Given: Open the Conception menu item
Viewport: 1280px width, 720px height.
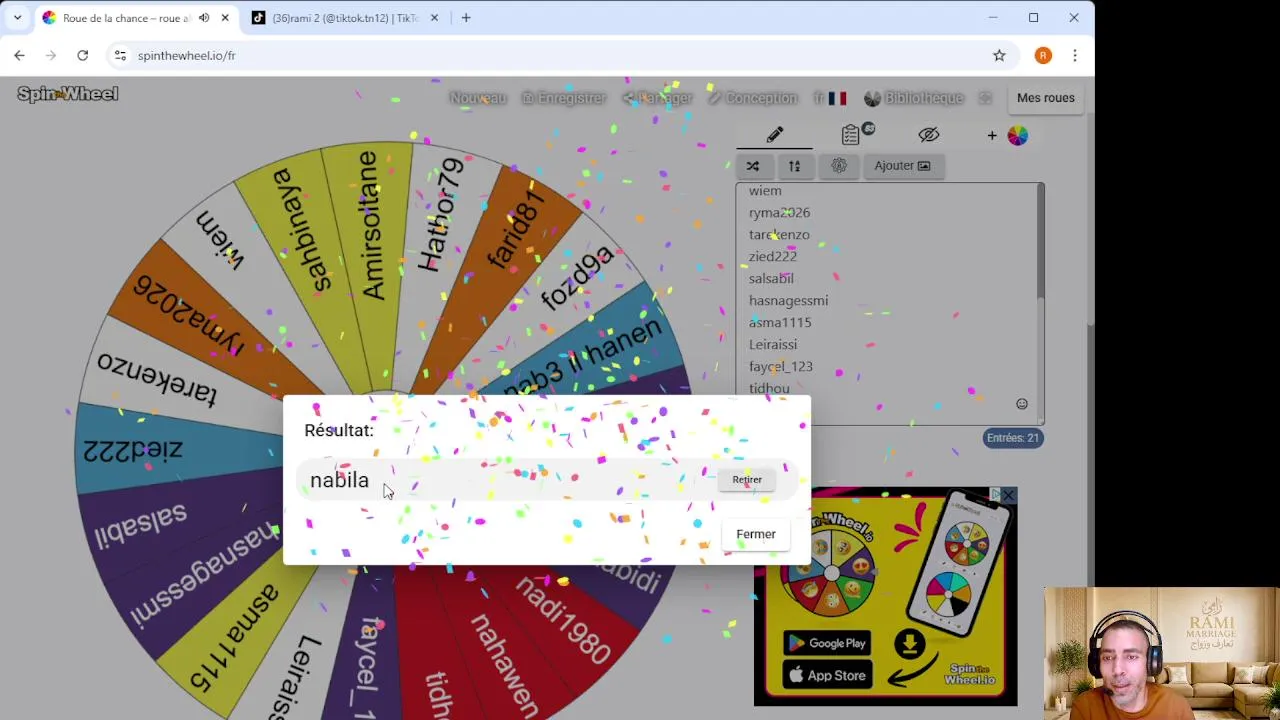Looking at the screenshot, I should pyautogui.click(x=752, y=98).
